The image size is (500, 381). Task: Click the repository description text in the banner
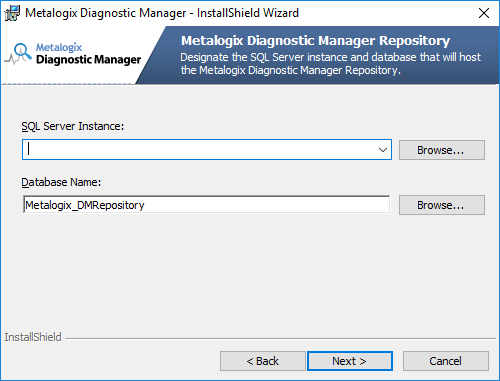tap(330, 64)
